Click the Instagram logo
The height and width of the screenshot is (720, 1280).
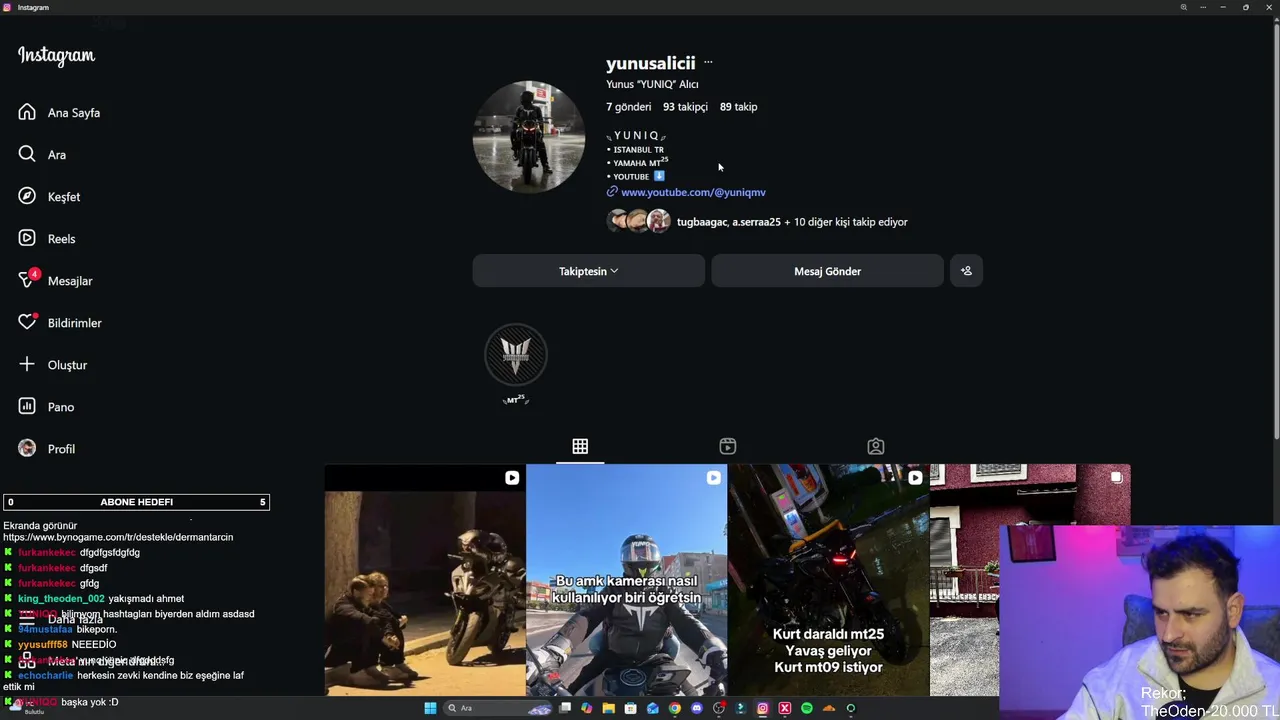click(56, 56)
